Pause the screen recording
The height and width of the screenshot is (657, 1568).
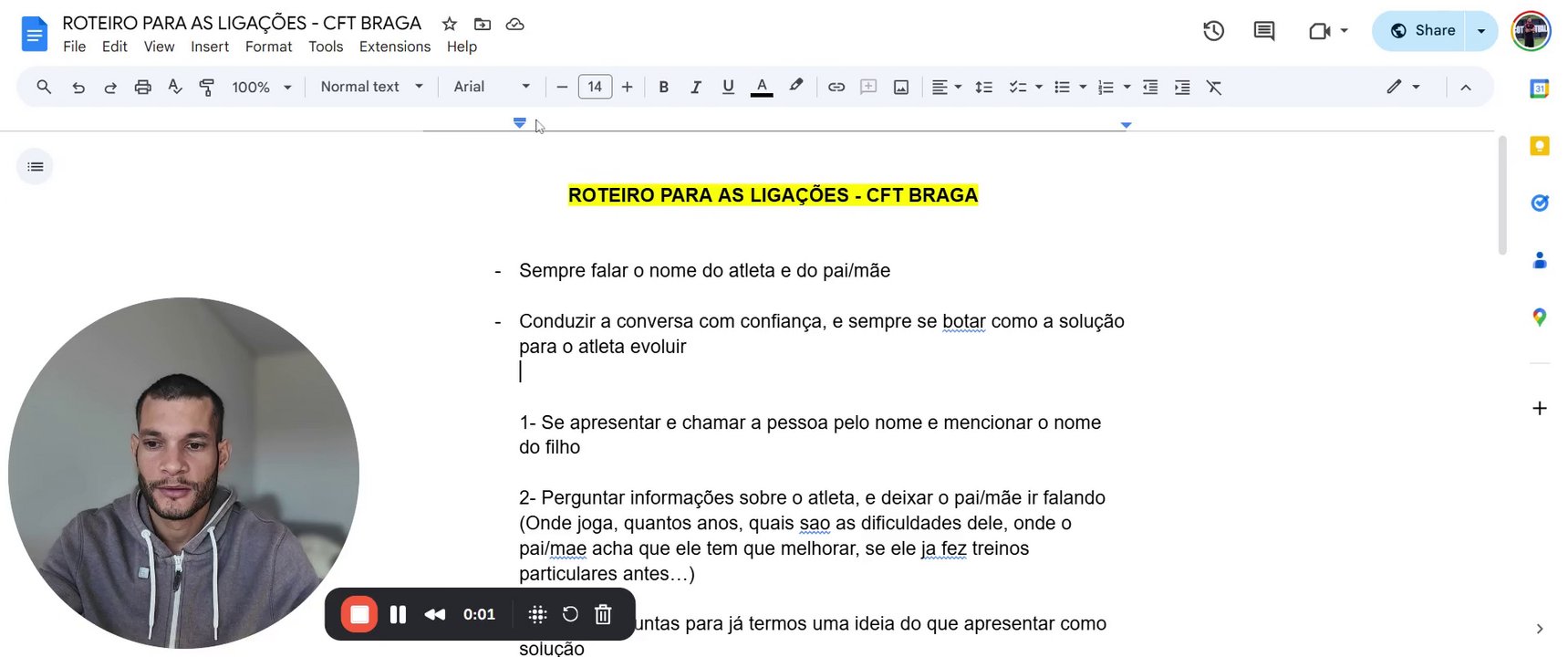pyautogui.click(x=398, y=615)
